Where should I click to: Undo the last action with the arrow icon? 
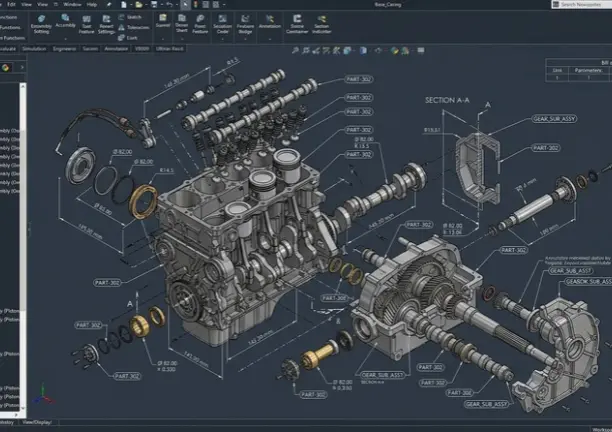tap(169, 5)
